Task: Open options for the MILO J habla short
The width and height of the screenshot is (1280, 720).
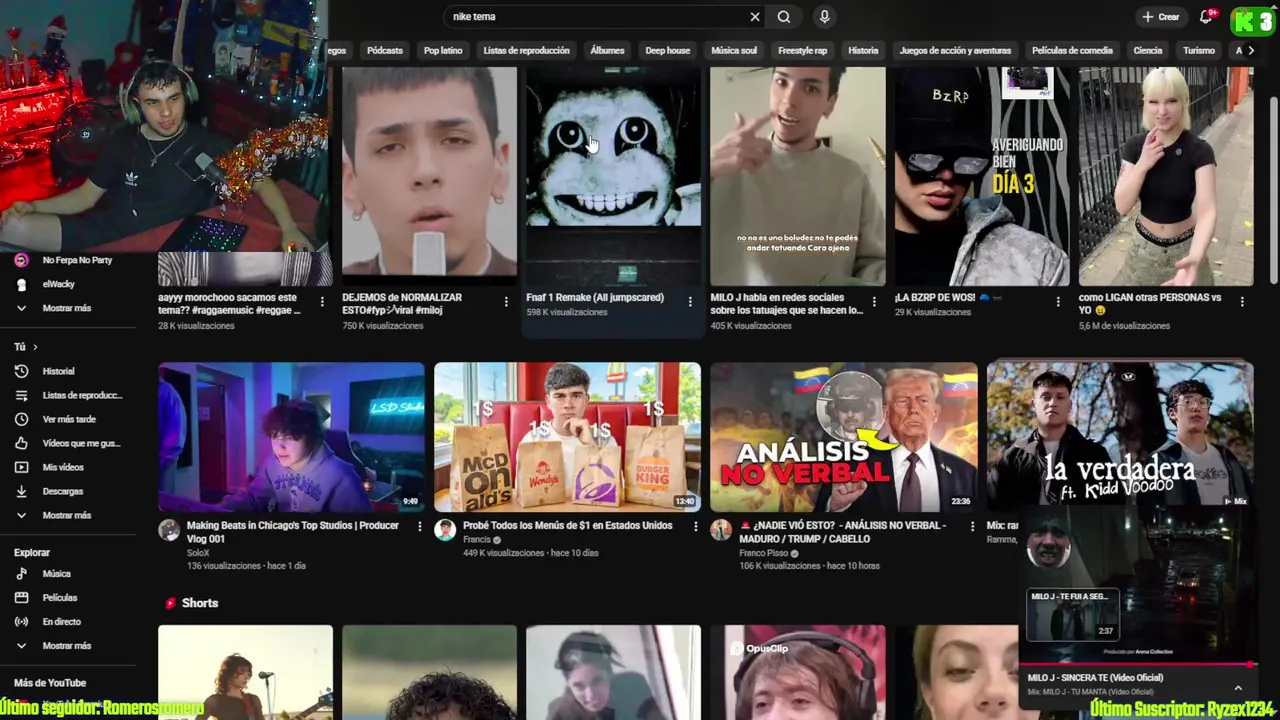Action: click(874, 301)
